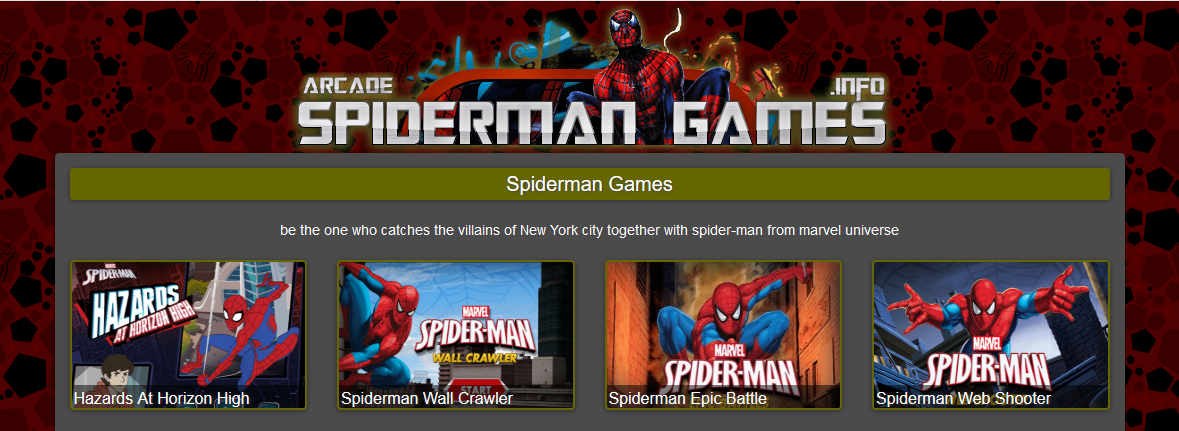Screen dimensions: 1179x431
Task: Click the villains of New York description text
Action: pos(590,230)
